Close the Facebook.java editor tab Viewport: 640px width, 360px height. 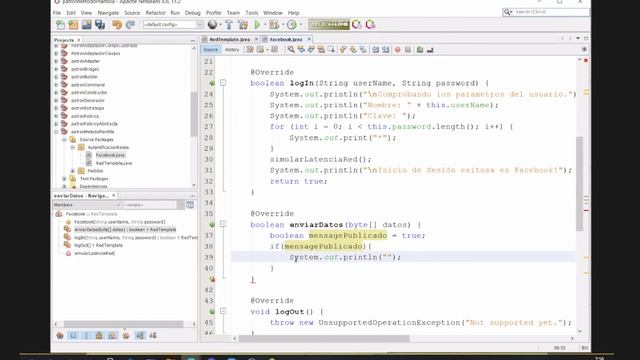309,39
